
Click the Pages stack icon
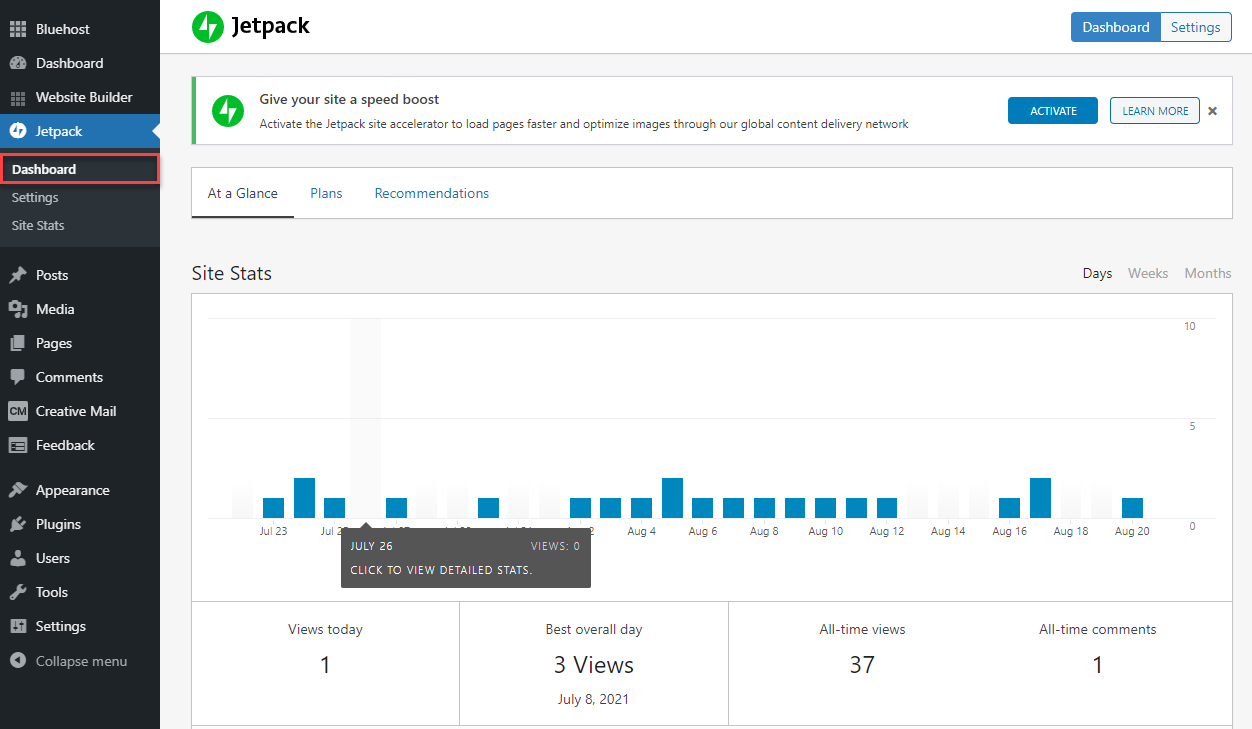click(17, 343)
